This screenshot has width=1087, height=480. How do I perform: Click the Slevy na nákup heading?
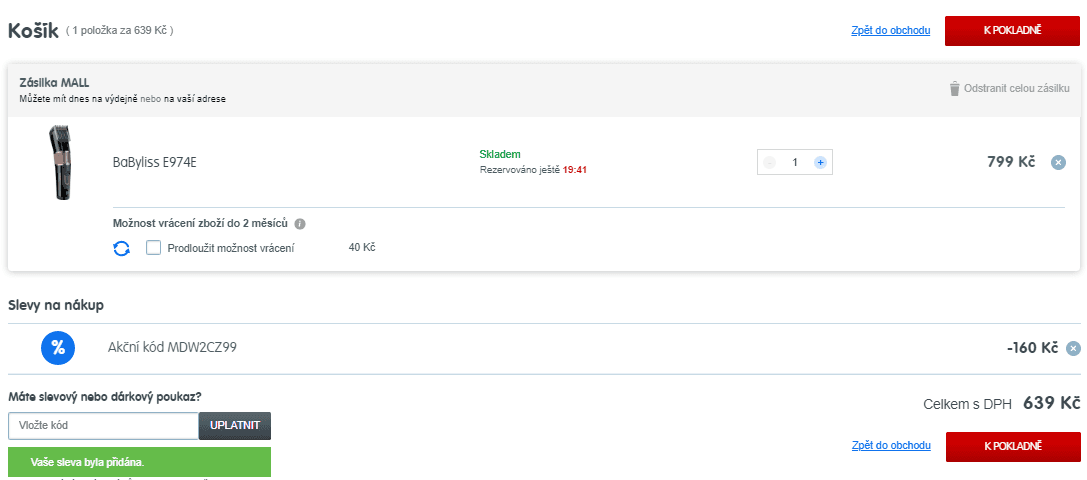tap(56, 305)
